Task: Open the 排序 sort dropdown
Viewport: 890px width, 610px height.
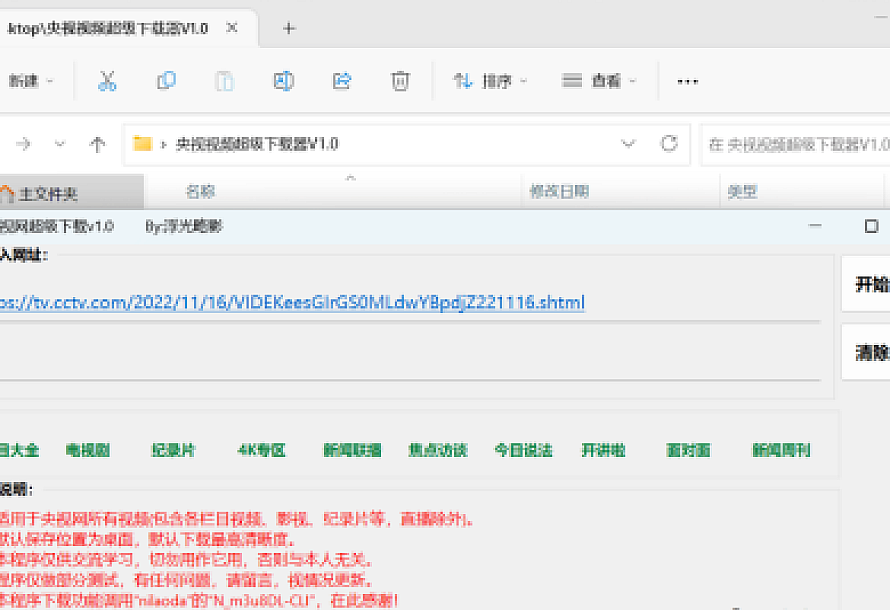Action: [x=490, y=81]
